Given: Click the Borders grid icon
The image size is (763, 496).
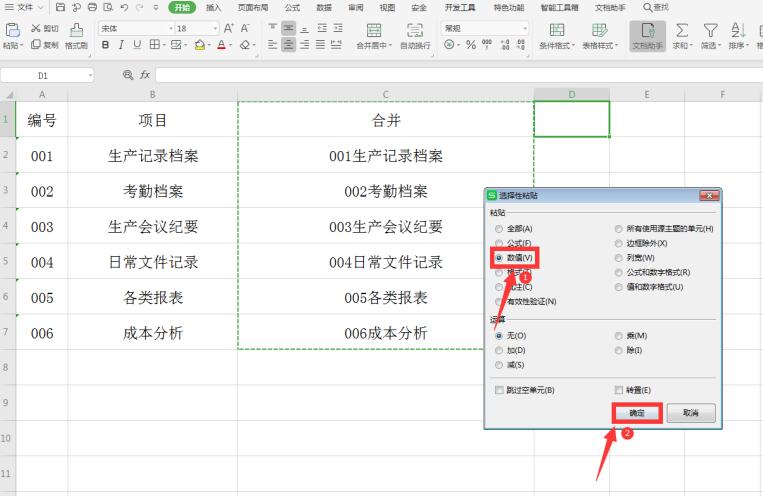Looking at the screenshot, I should [x=155, y=45].
